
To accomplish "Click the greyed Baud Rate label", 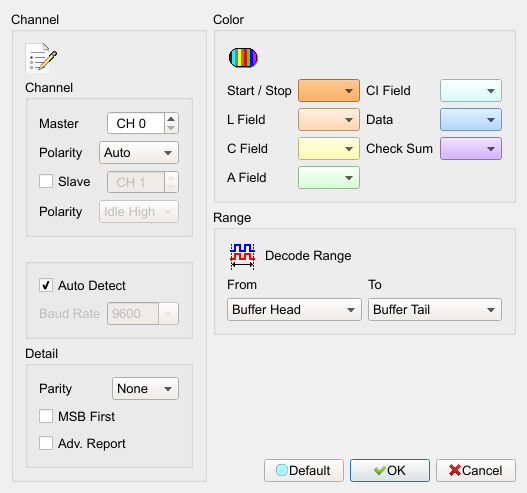I will click(70, 314).
